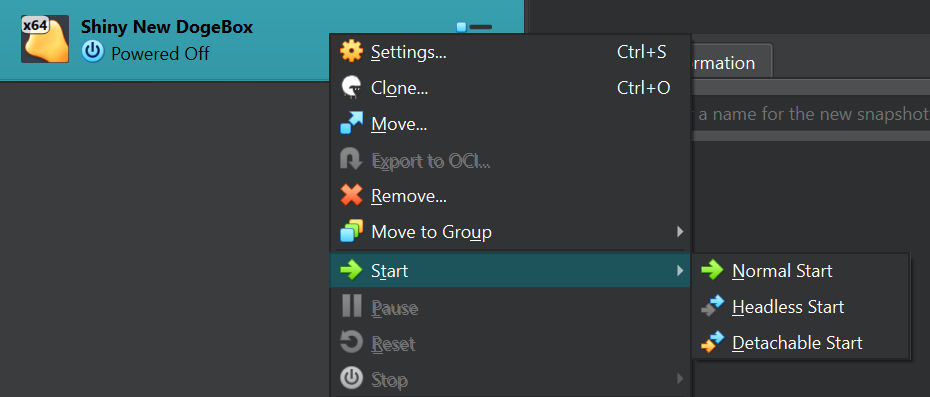Image resolution: width=930 pixels, height=397 pixels.
Task: Click the red Remove cross icon
Action: tap(352, 195)
